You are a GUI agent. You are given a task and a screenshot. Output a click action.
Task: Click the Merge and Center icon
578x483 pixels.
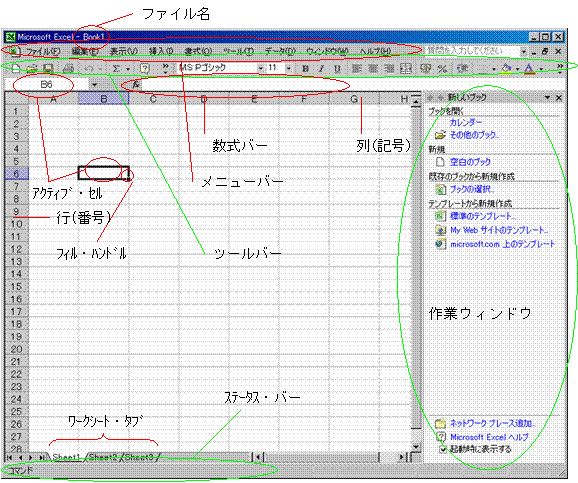[405, 69]
